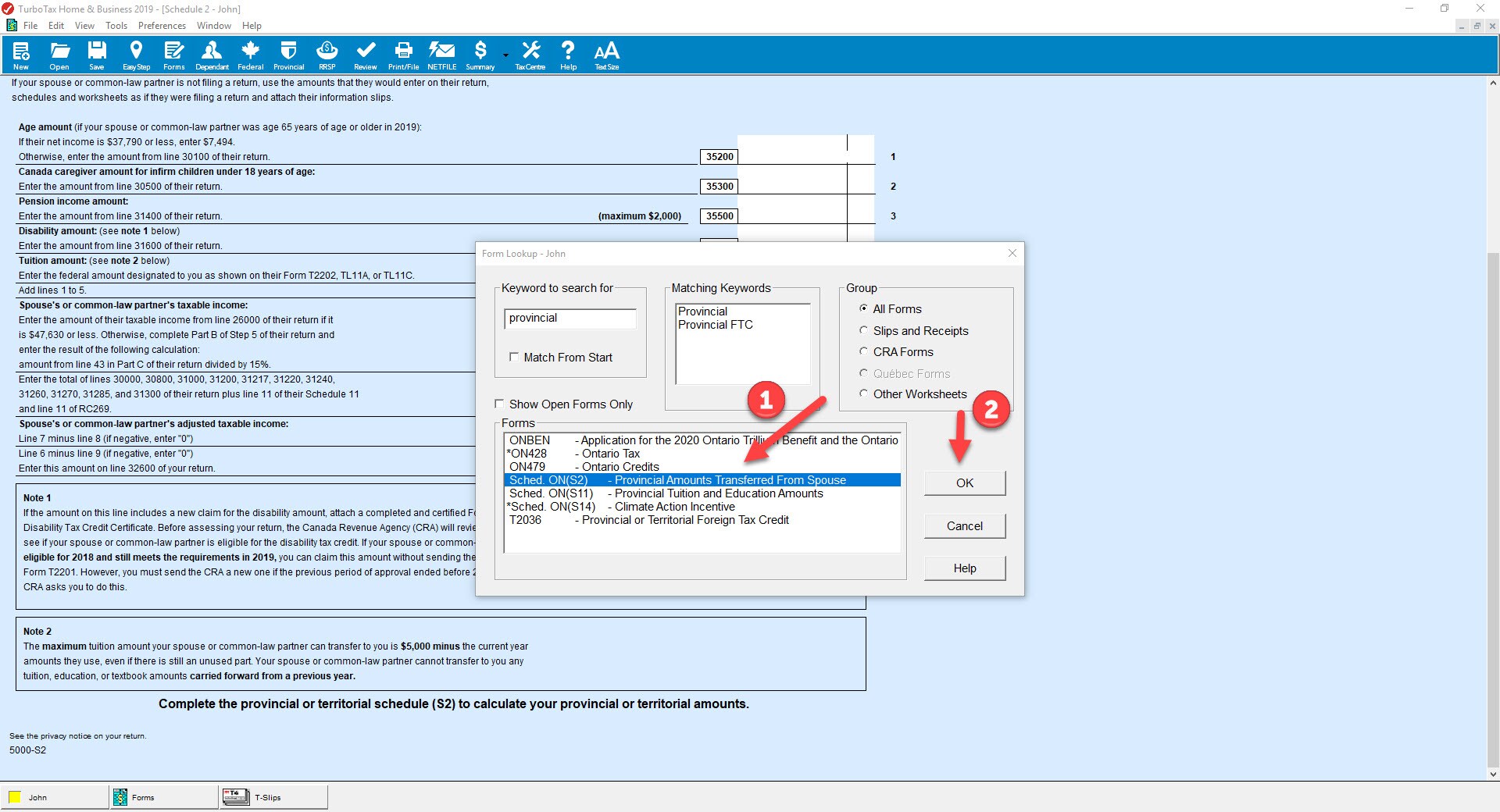This screenshot has width=1500, height=812.
Task: Open the Window menu
Action: (214, 26)
